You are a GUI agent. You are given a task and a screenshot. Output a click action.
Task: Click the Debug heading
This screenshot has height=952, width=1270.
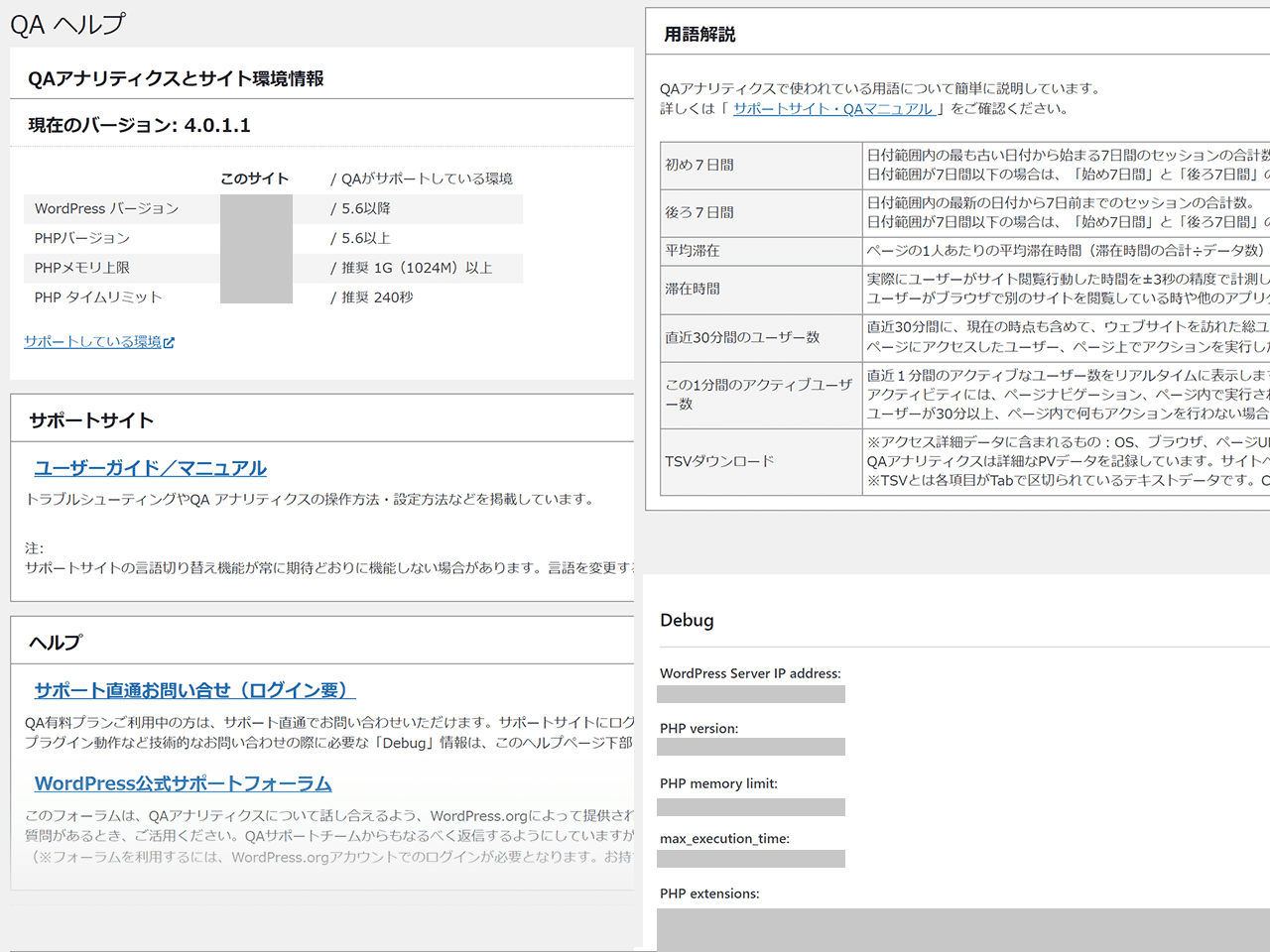click(687, 620)
